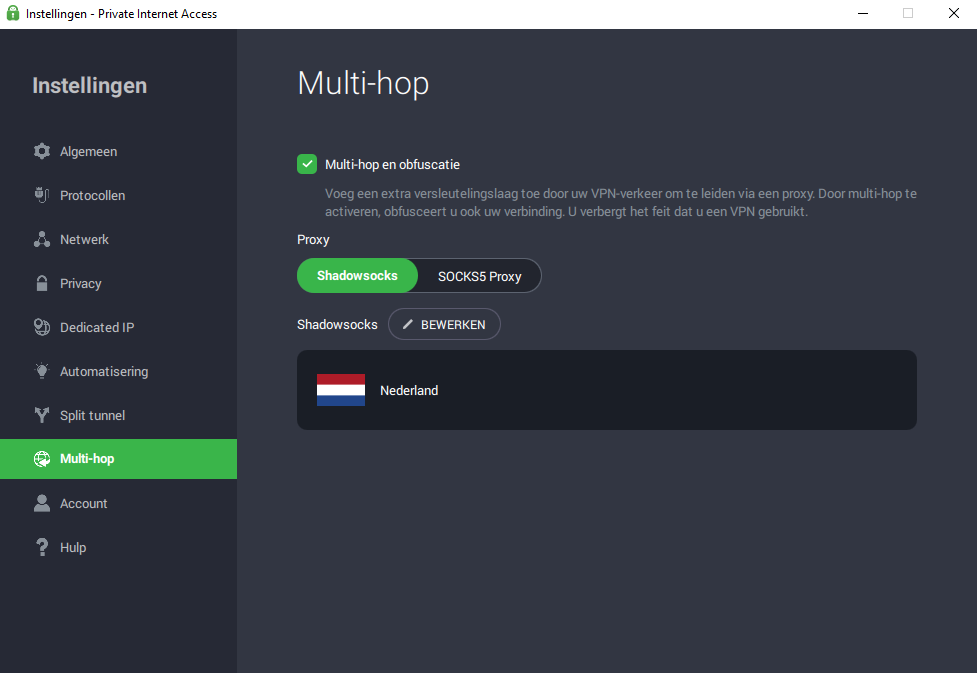Click the Account person icon
The width and height of the screenshot is (977, 673).
click(x=42, y=504)
